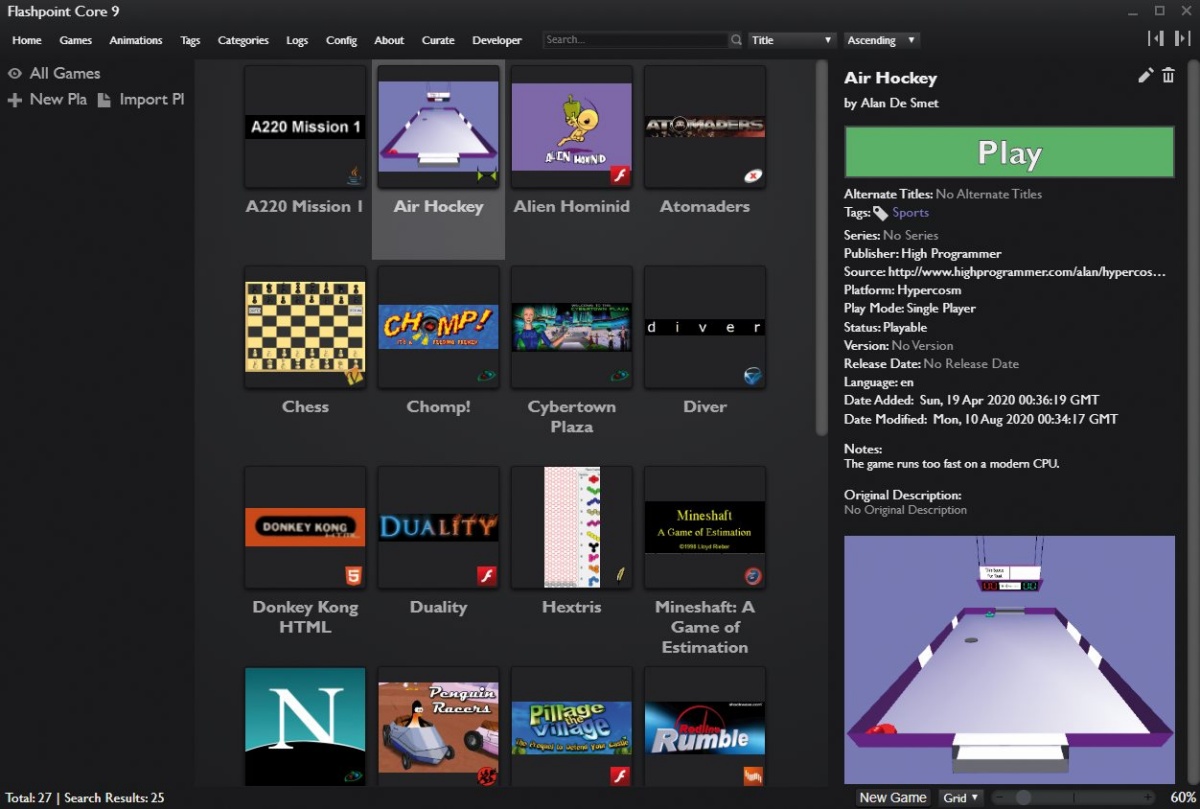
Task: Open the About page
Action: pos(389,40)
